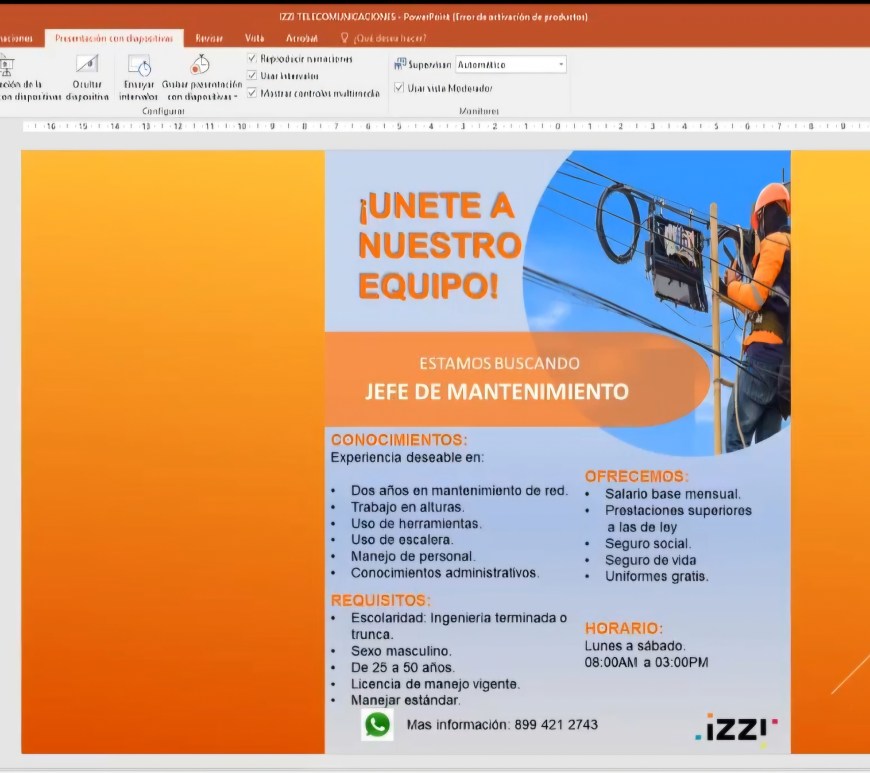The width and height of the screenshot is (870, 773).
Task: Click the WhatsApp logo on the slide
Action: (x=377, y=724)
